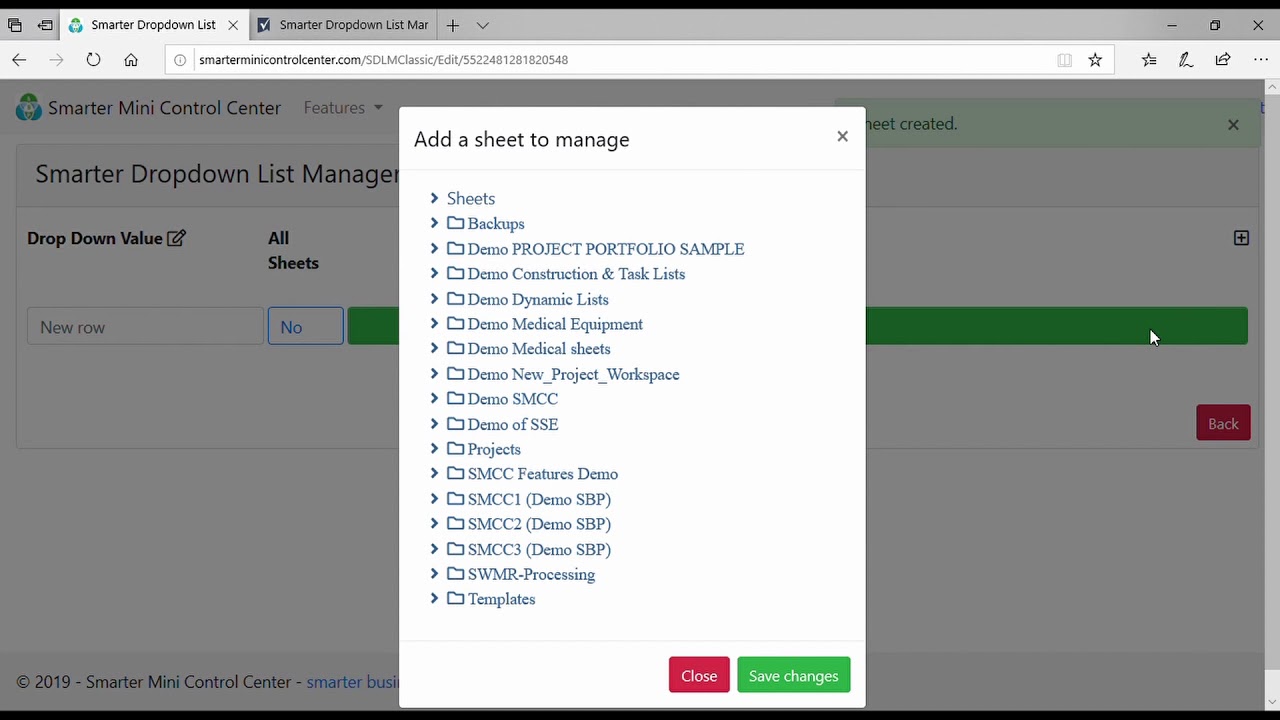This screenshot has width=1280, height=720.
Task: Click Demo PROJECT PORTFOLIO SAMPLE folder icon
Action: 456,248
